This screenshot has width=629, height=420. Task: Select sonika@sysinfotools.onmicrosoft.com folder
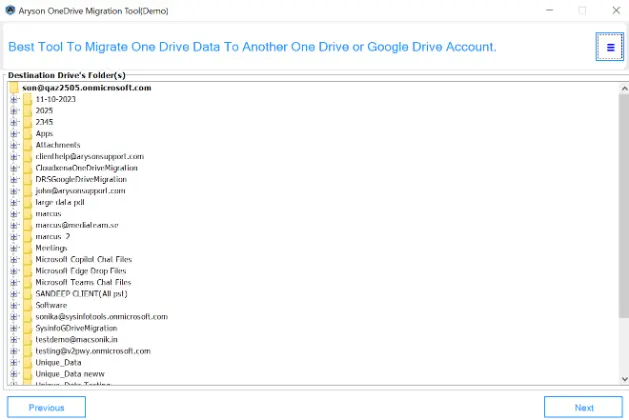click(101, 317)
